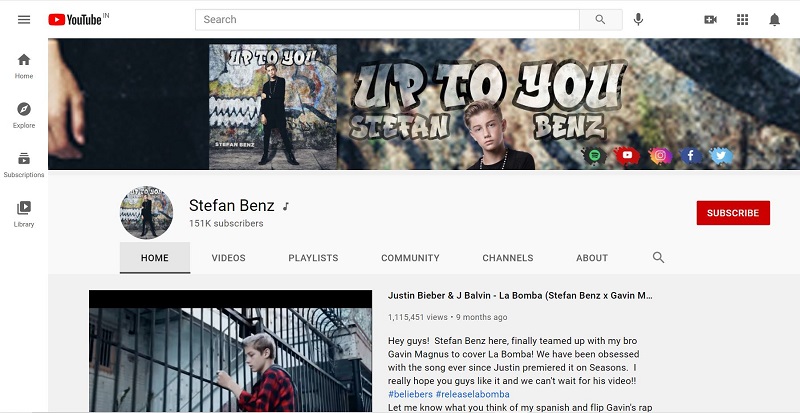The width and height of the screenshot is (800, 413).
Task: Open Explore in the sidebar
Action: coord(24,115)
